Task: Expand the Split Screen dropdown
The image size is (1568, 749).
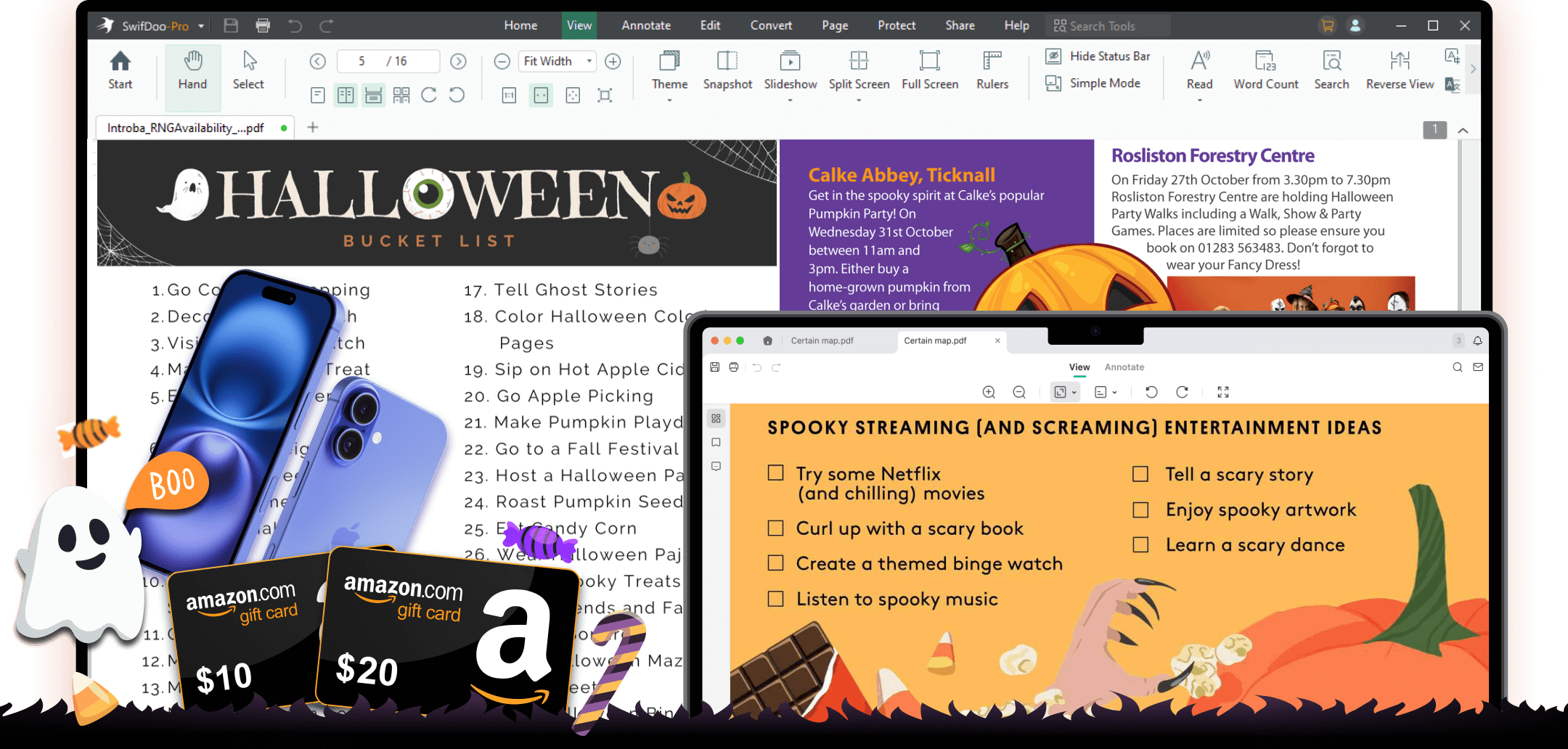Action: coord(859,100)
